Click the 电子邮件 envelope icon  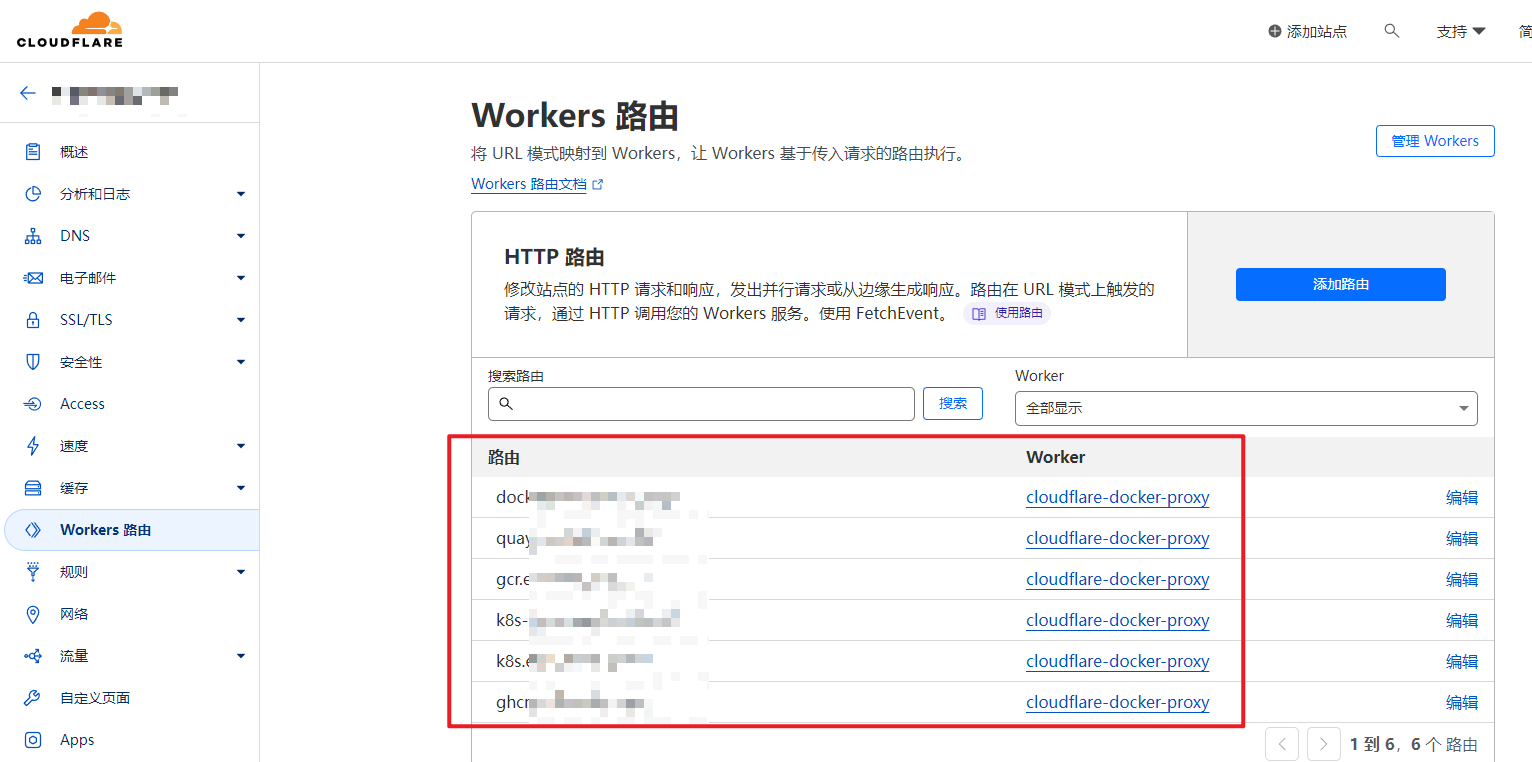point(33,278)
